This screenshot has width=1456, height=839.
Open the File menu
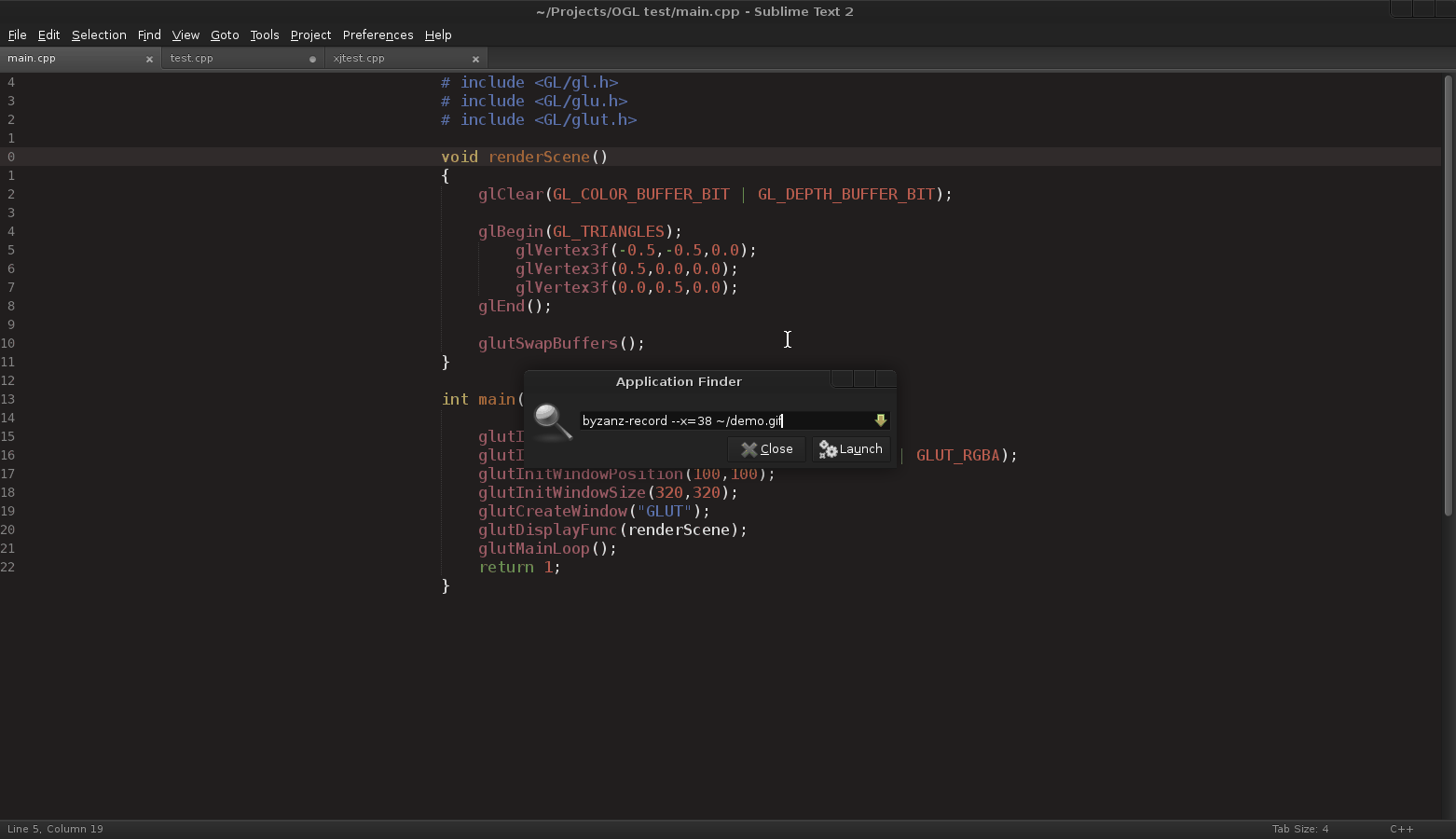[17, 34]
